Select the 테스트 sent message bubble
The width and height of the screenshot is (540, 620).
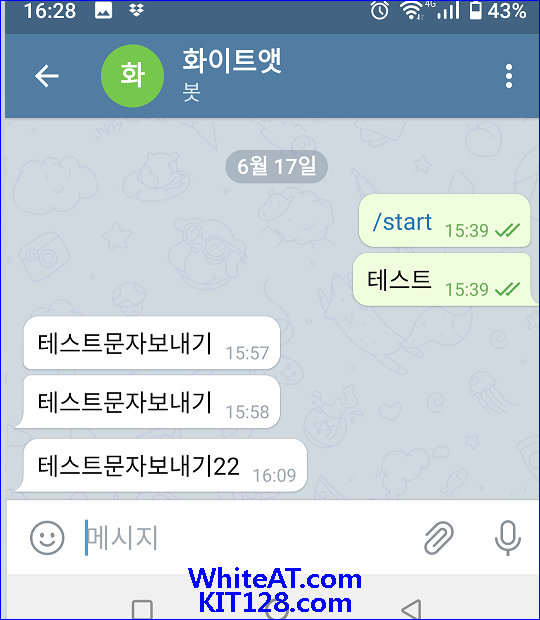[x=445, y=280]
